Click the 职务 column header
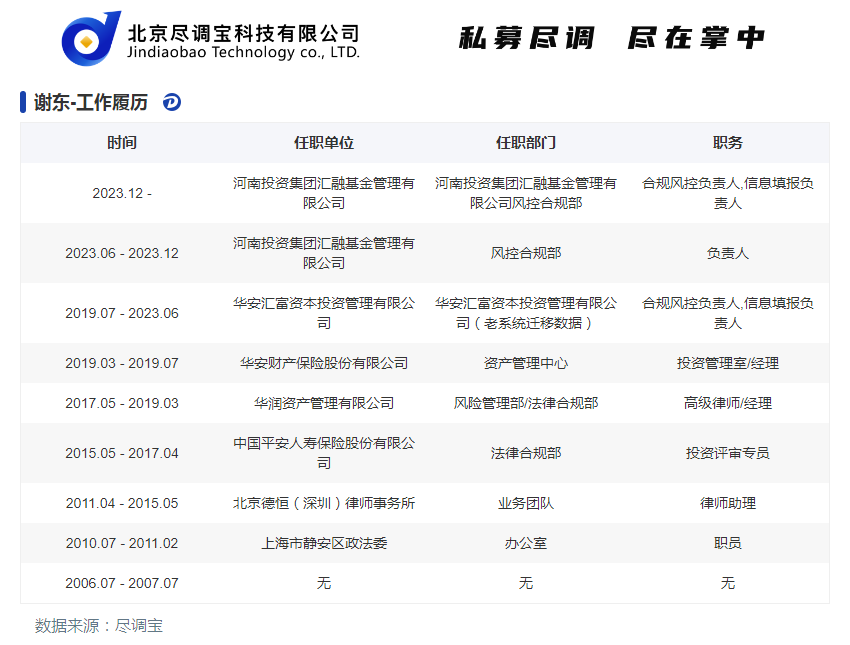 pyautogui.click(x=727, y=143)
